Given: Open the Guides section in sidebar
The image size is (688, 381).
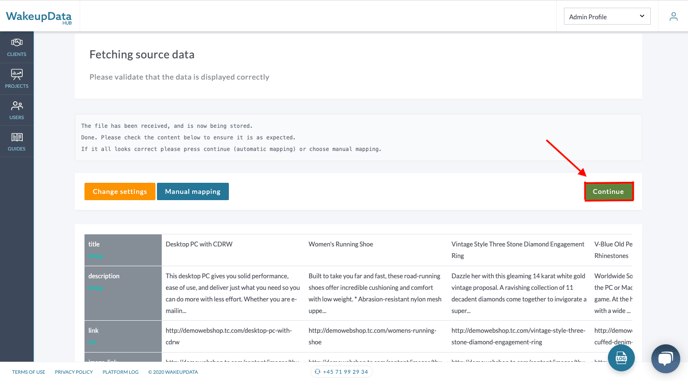Looking at the screenshot, I should point(17,142).
